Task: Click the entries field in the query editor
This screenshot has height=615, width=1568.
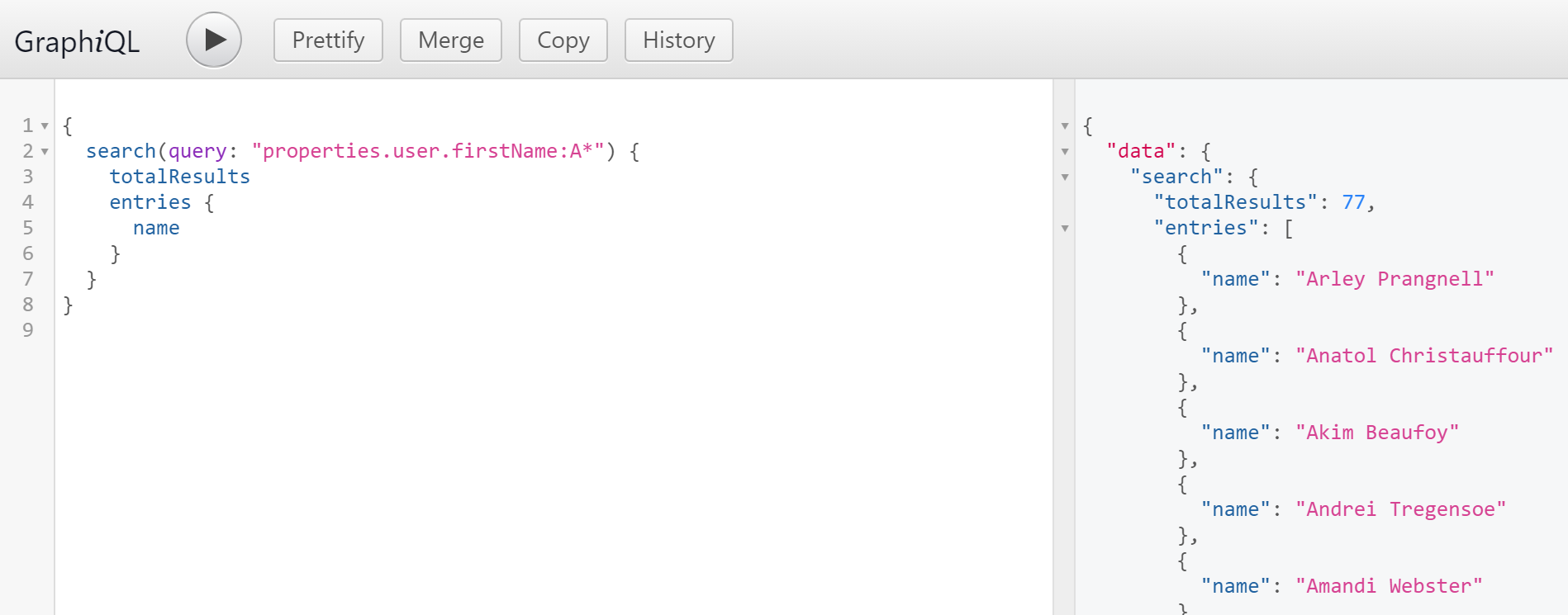Action: (x=150, y=202)
